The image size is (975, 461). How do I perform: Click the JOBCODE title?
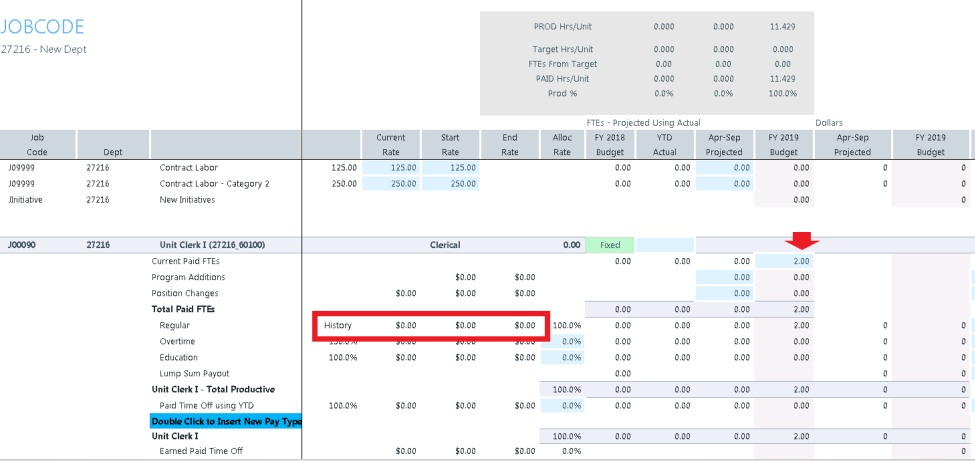42,27
